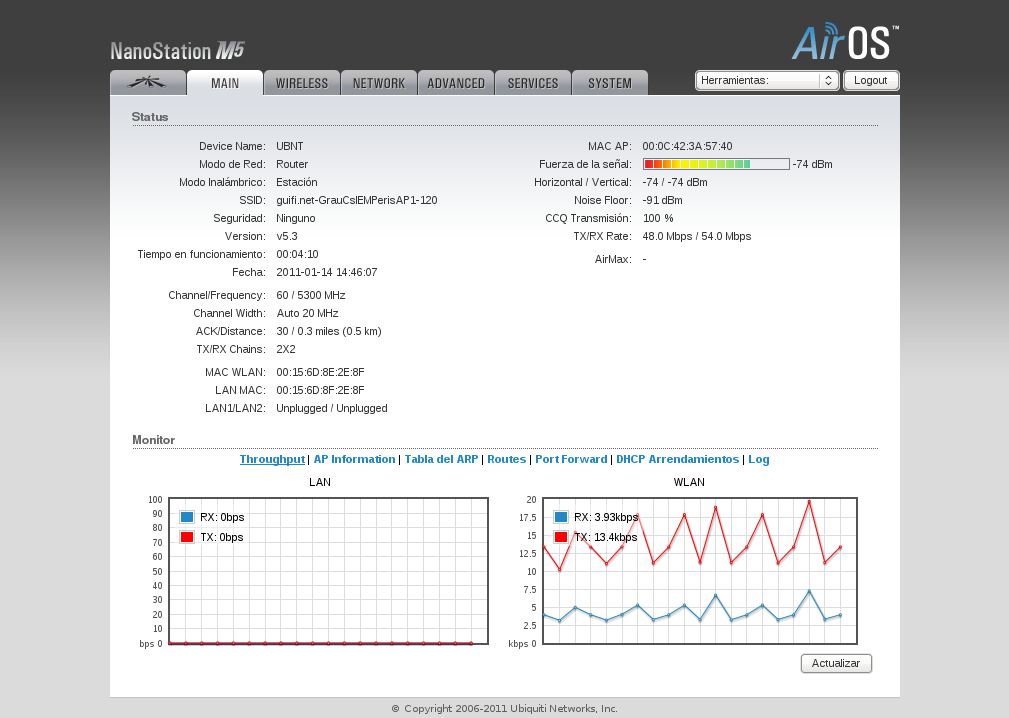Image resolution: width=1009 pixels, height=718 pixels.
Task: Expand the Herramientas dropdown
Action: (x=767, y=80)
